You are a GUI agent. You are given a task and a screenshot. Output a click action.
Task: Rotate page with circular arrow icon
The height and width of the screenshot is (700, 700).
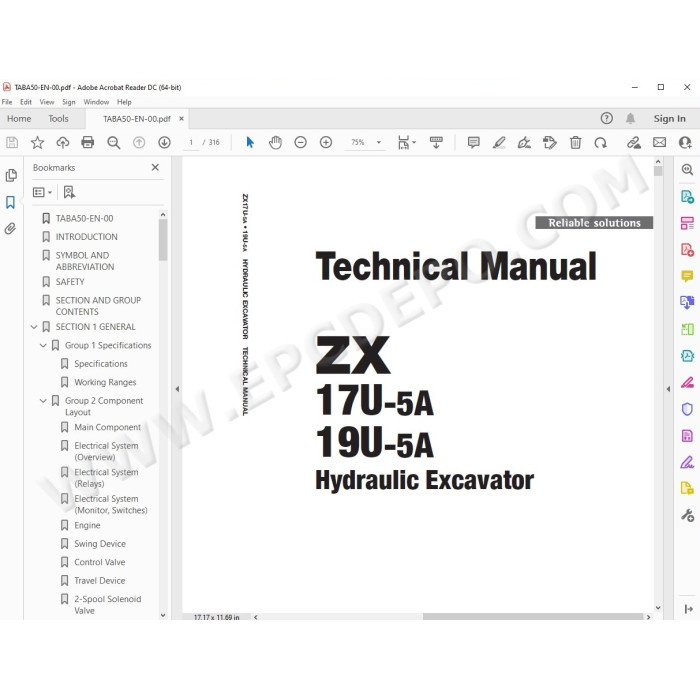click(600, 142)
